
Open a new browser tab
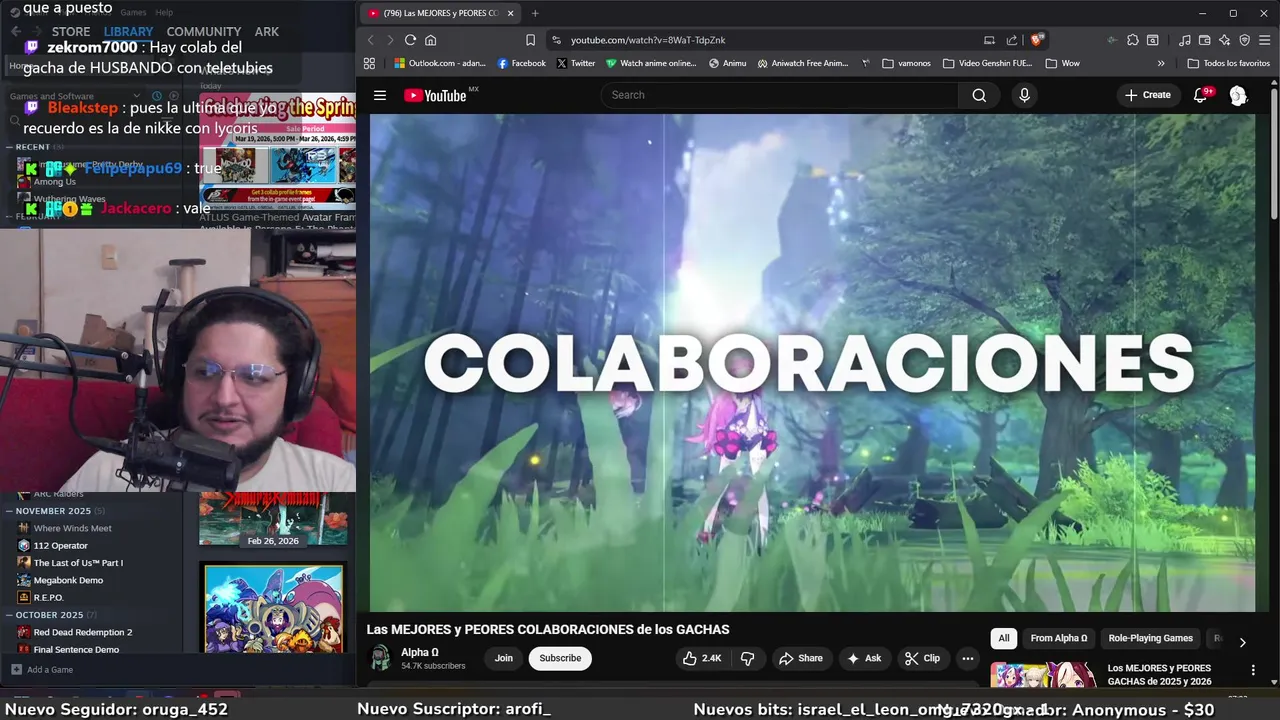point(535,13)
